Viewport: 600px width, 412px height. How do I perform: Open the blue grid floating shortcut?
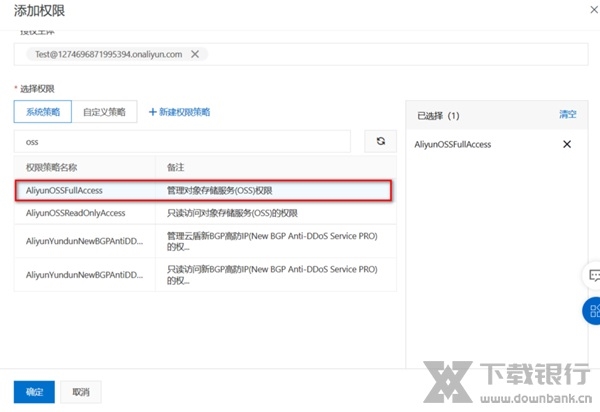point(592,311)
